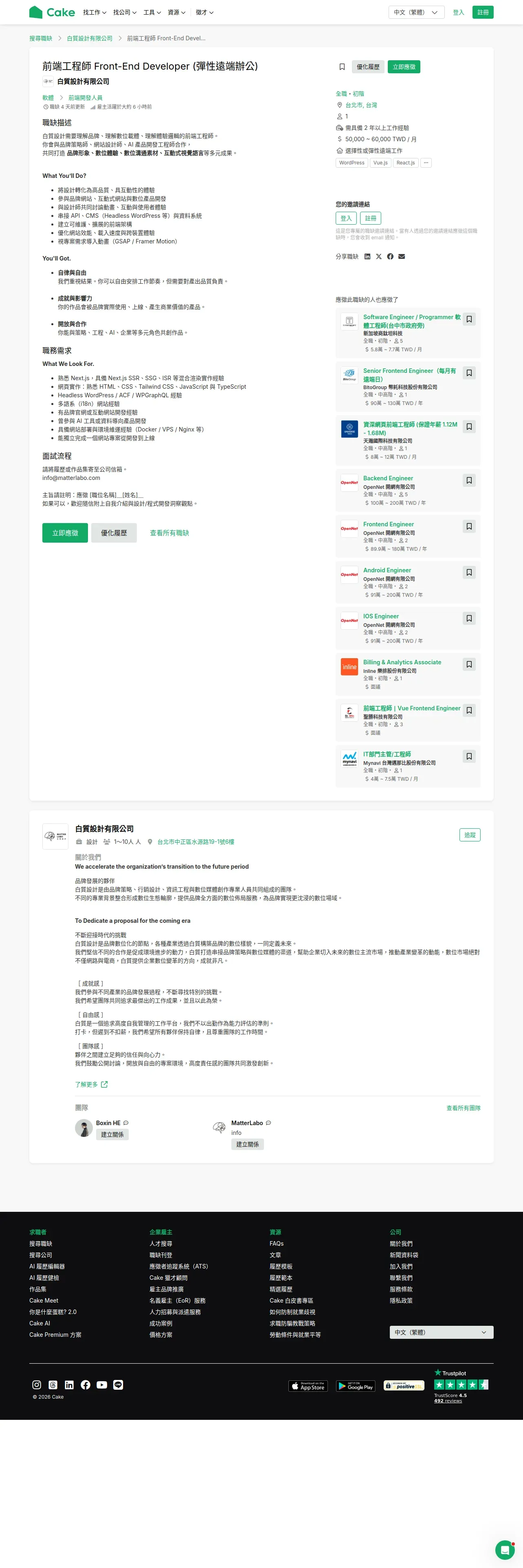Expand the 資源 menu
Screen dimensions: 523x1568
(176, 12)
